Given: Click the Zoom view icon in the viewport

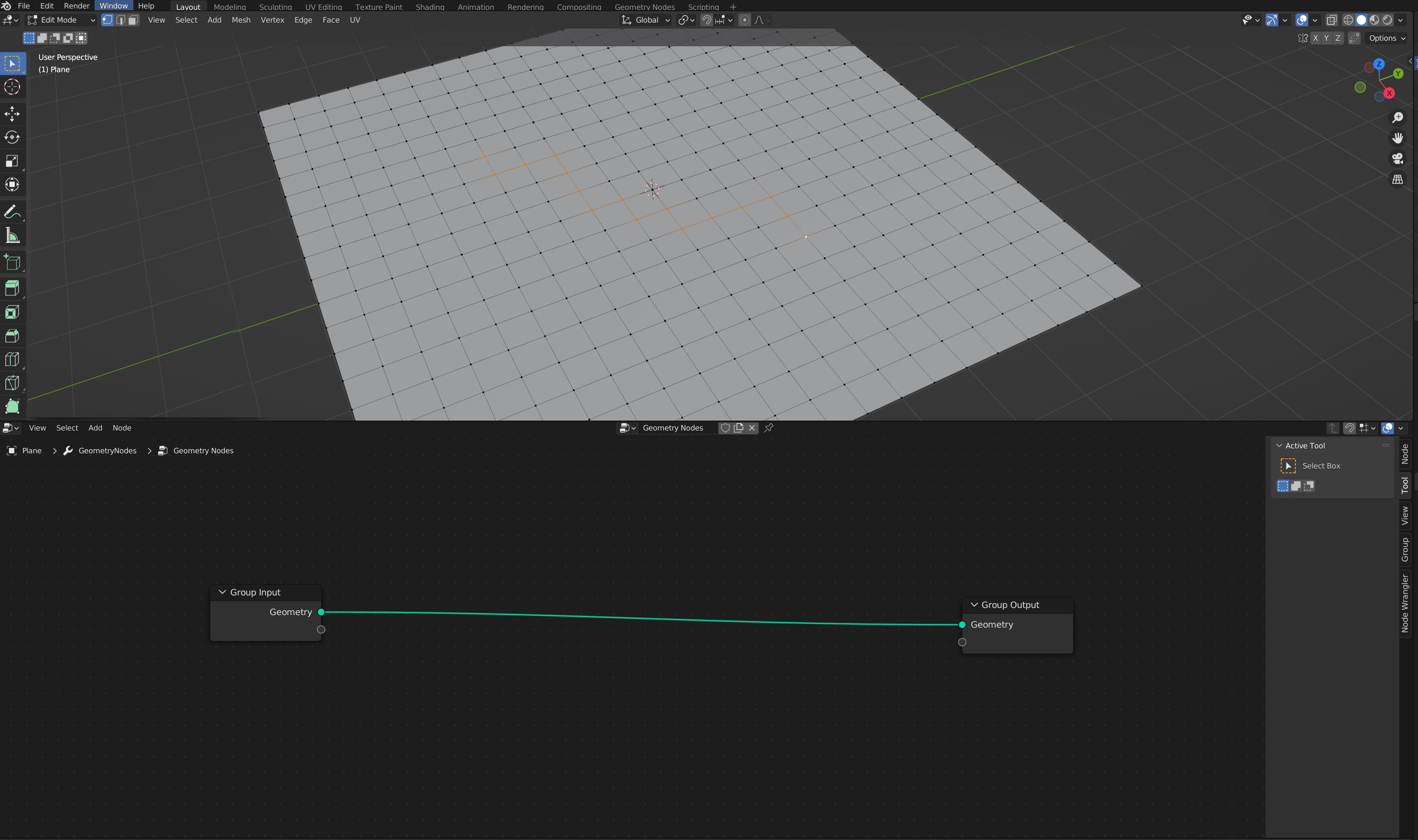Looking at the screenshot, I should (x=1397, y=117).
